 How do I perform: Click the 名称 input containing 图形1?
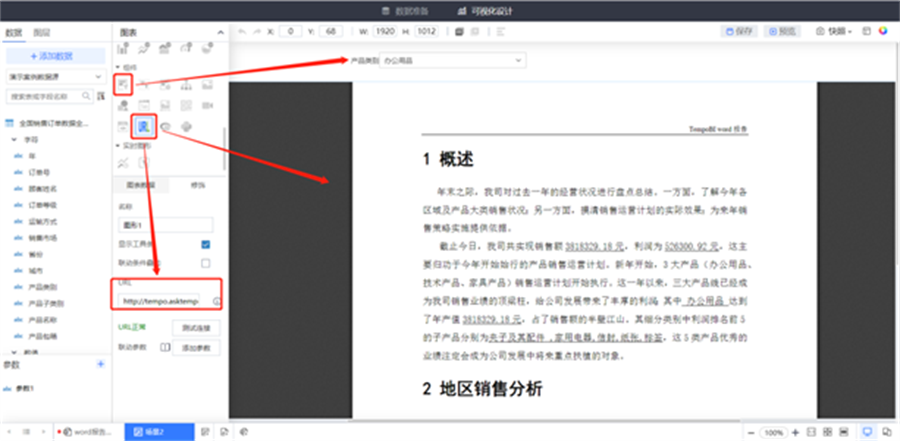(x=165, y=225)
